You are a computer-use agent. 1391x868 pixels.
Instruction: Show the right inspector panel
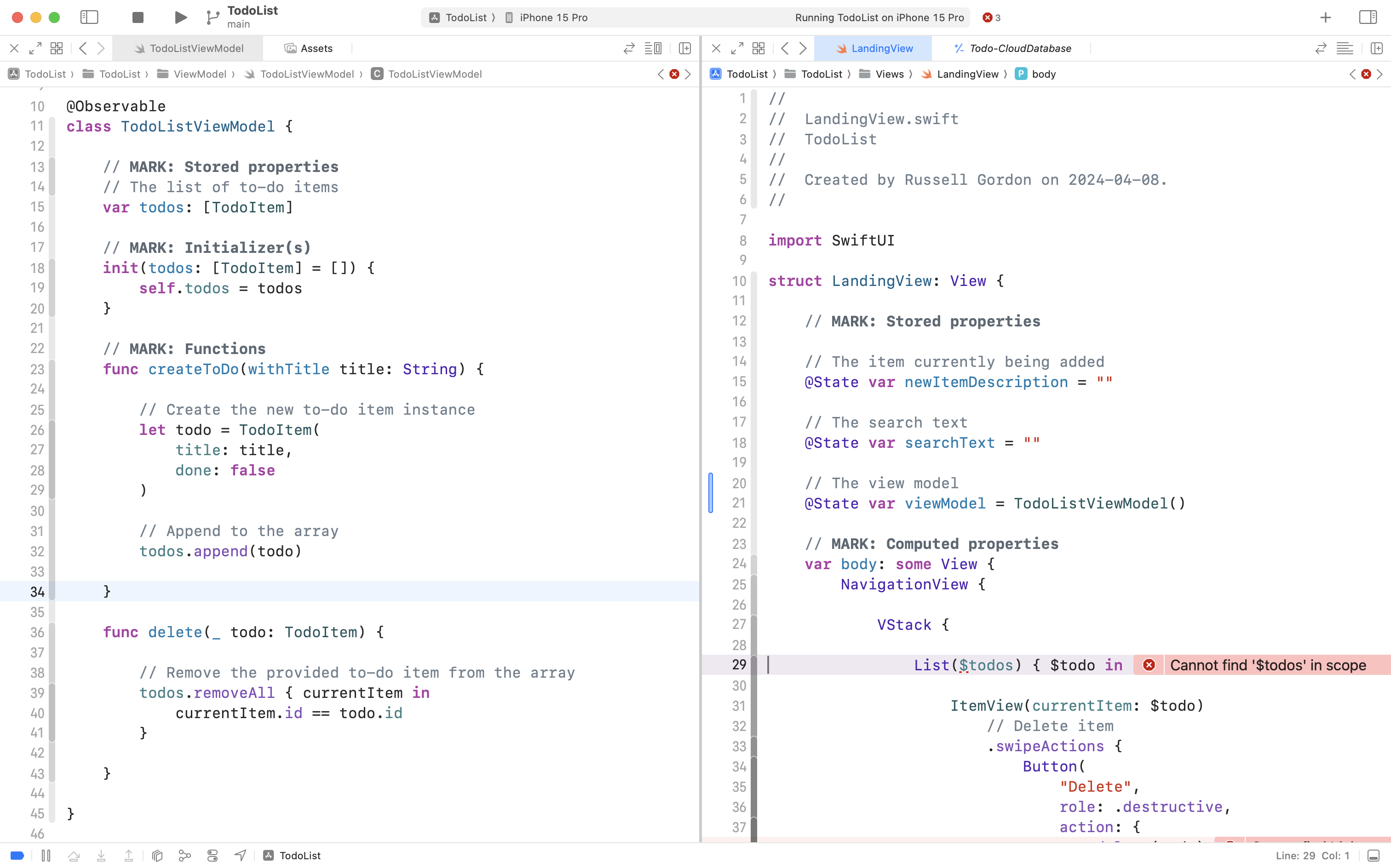coord(1368,17)
